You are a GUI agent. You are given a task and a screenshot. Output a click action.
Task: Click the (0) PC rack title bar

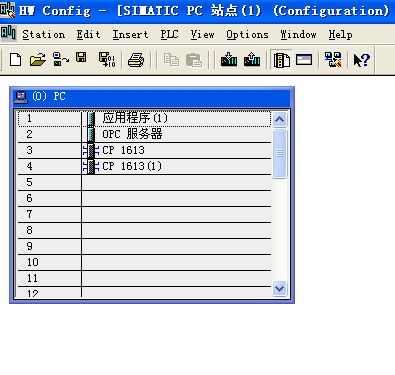click(x=152, y=97)
